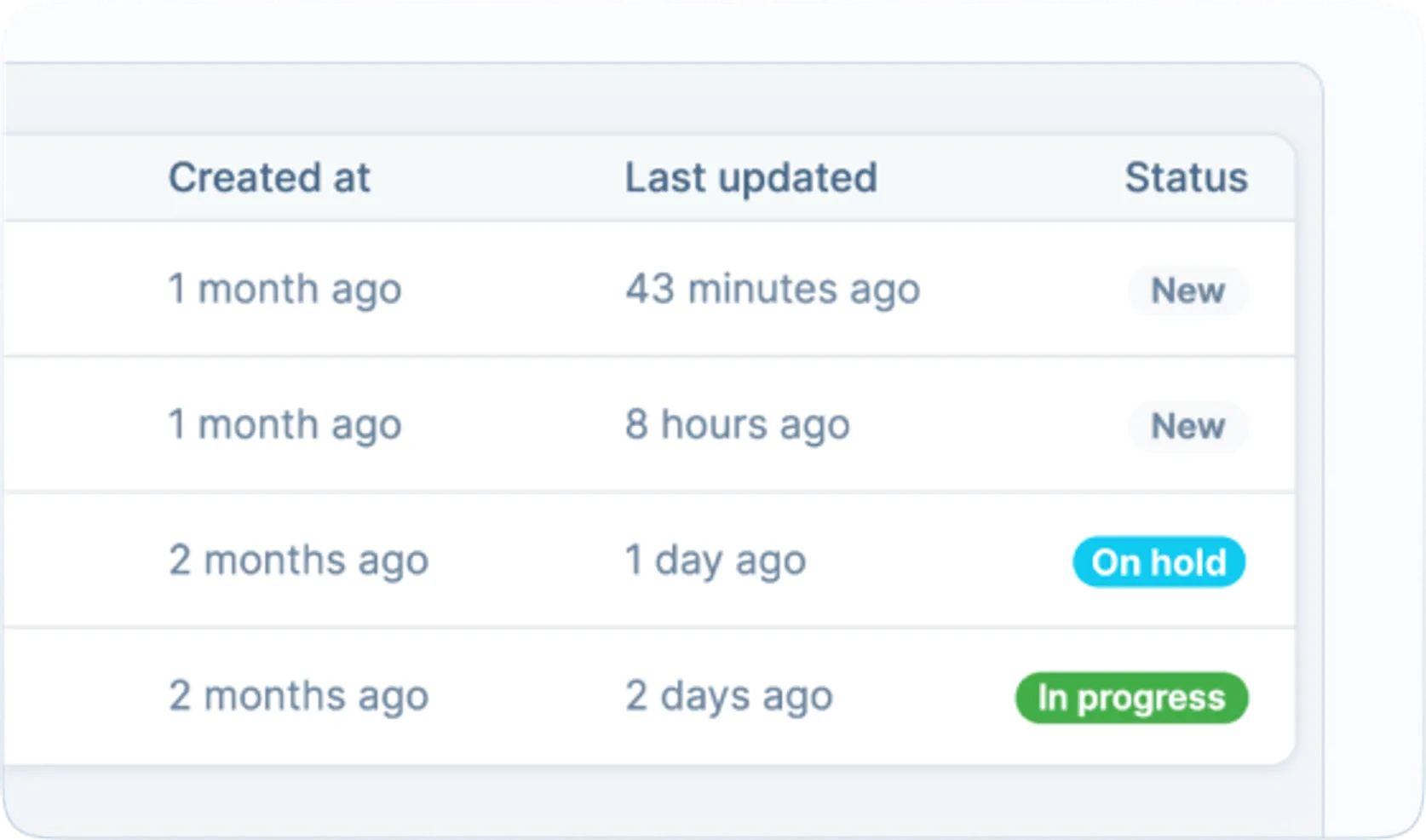Click '1 month ago' in the 43 minutes row
Image resolution: width=1426 pixels, height=840 pixels.
coord(285,289)
